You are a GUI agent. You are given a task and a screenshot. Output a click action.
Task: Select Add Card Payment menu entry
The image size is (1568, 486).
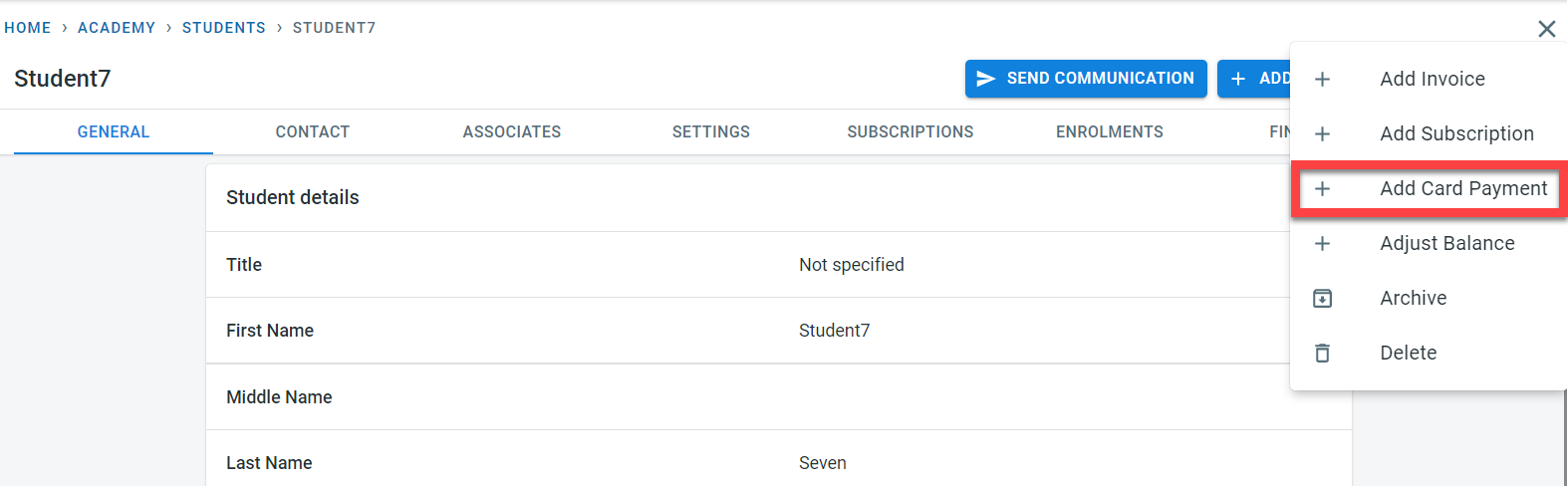coord(1462,188)
